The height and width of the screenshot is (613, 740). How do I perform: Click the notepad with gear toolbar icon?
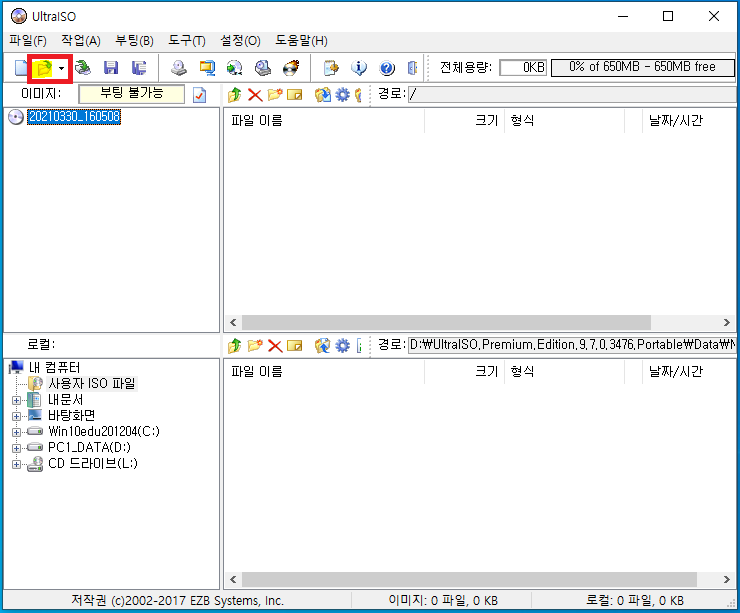pyautogui.click(x=331, y=68)
